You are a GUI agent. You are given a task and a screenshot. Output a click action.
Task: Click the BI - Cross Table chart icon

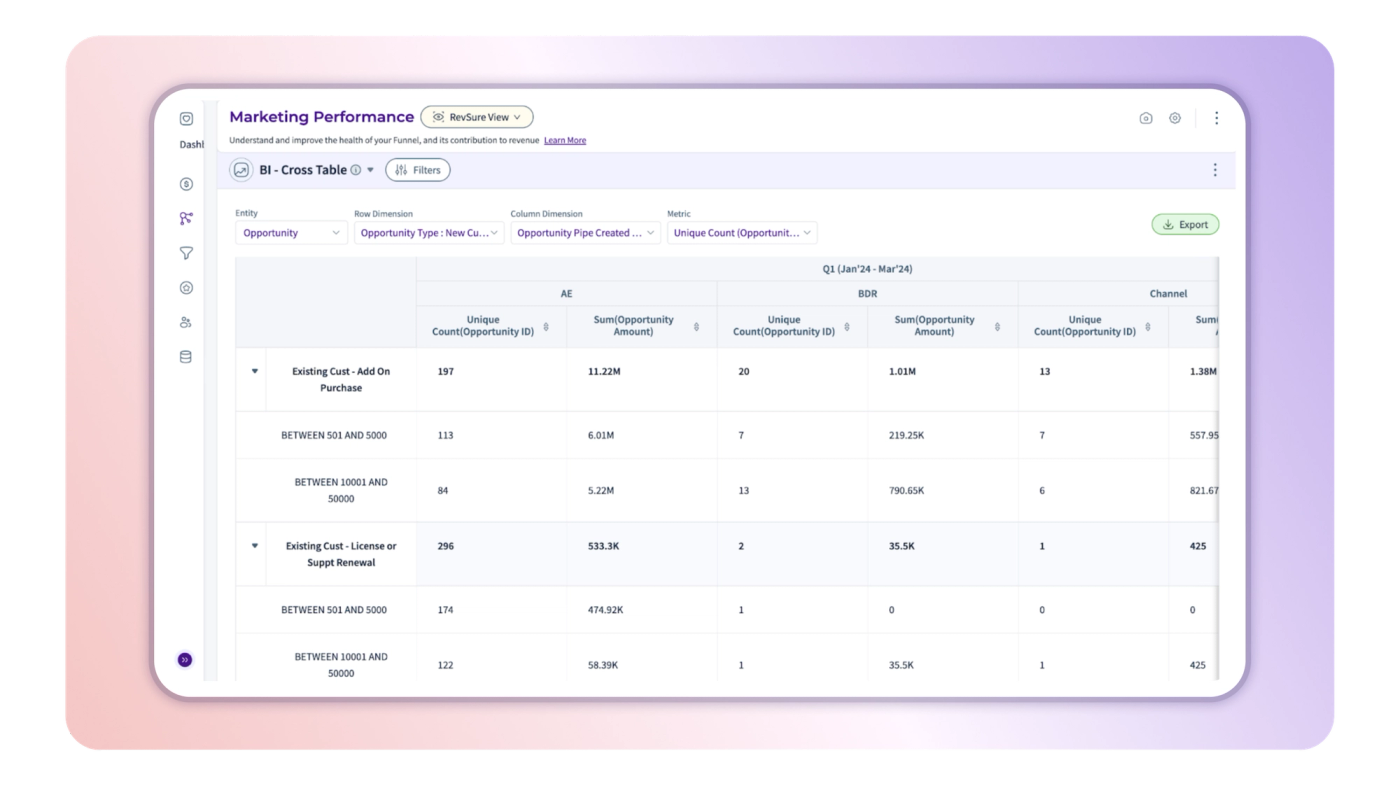[x=241, y=170]
